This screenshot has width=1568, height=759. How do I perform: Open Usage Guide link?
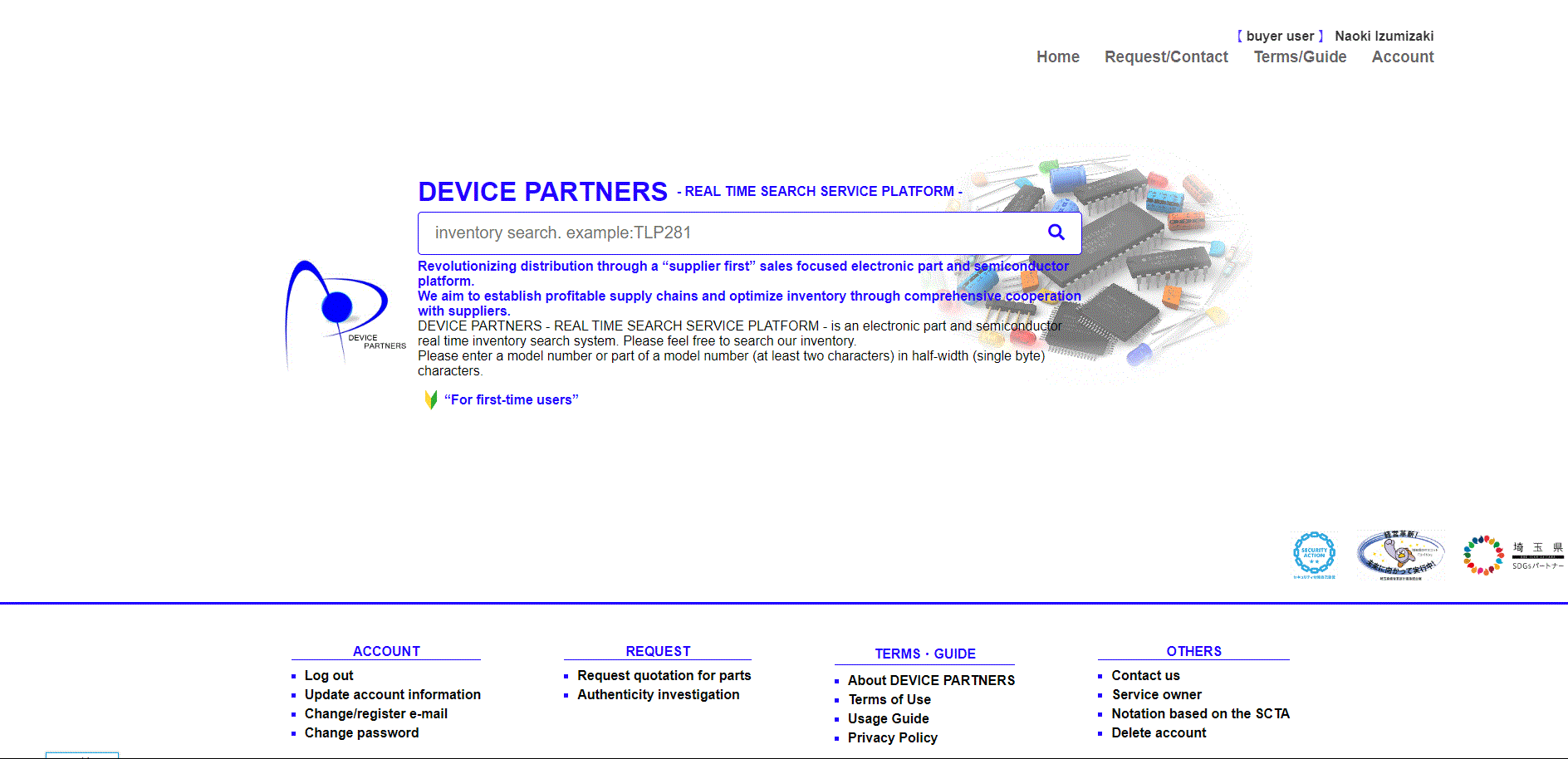coord(889,718)
